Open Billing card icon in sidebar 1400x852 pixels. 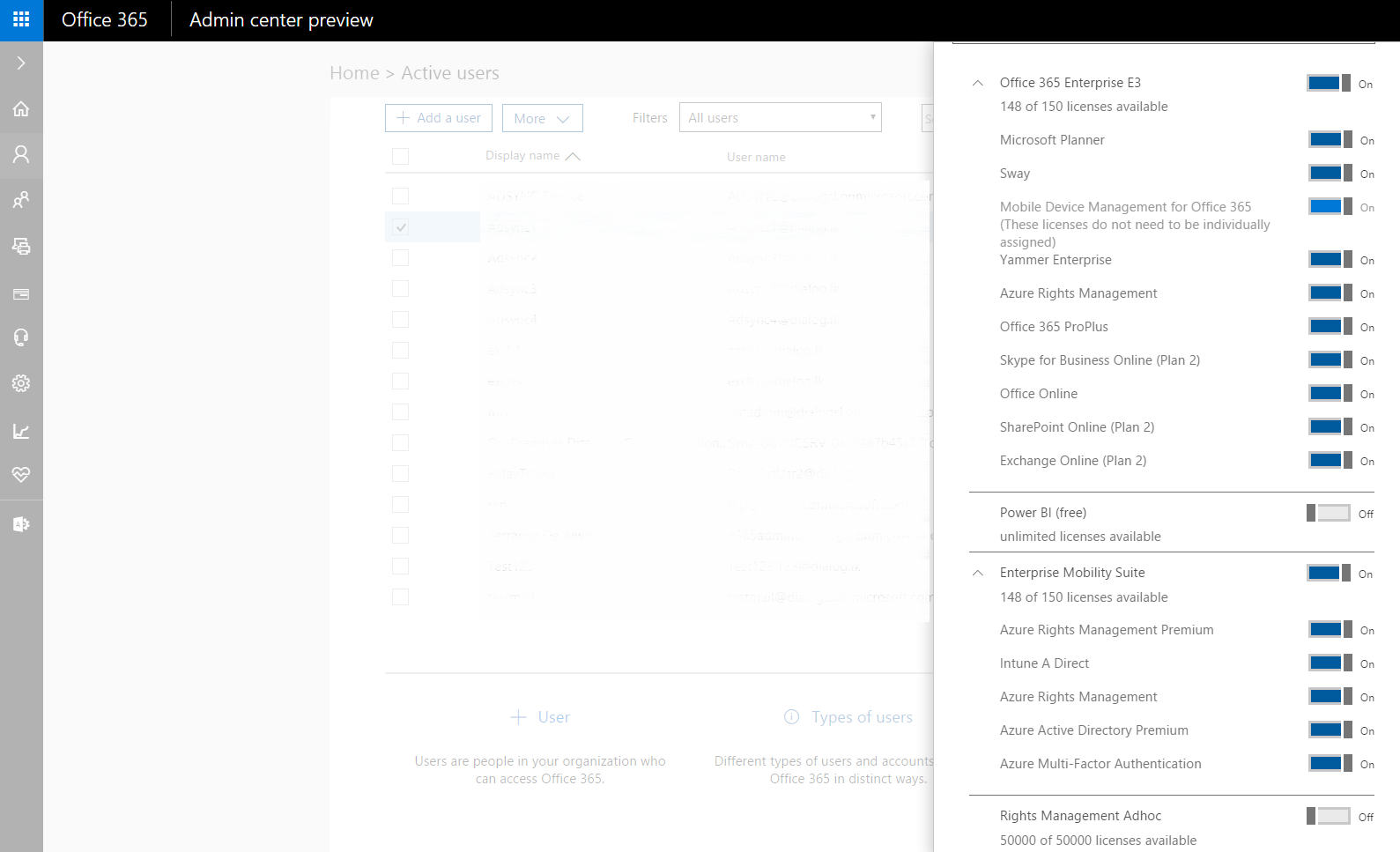[21, 294]
